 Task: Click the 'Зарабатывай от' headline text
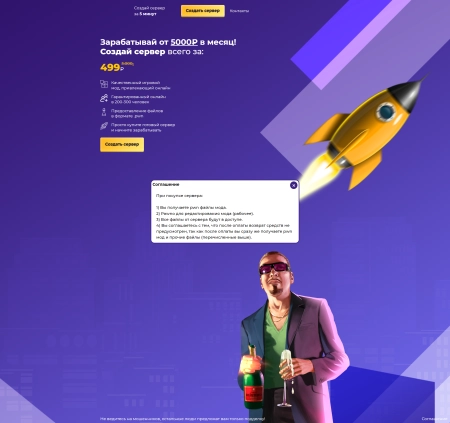point(134,42)
